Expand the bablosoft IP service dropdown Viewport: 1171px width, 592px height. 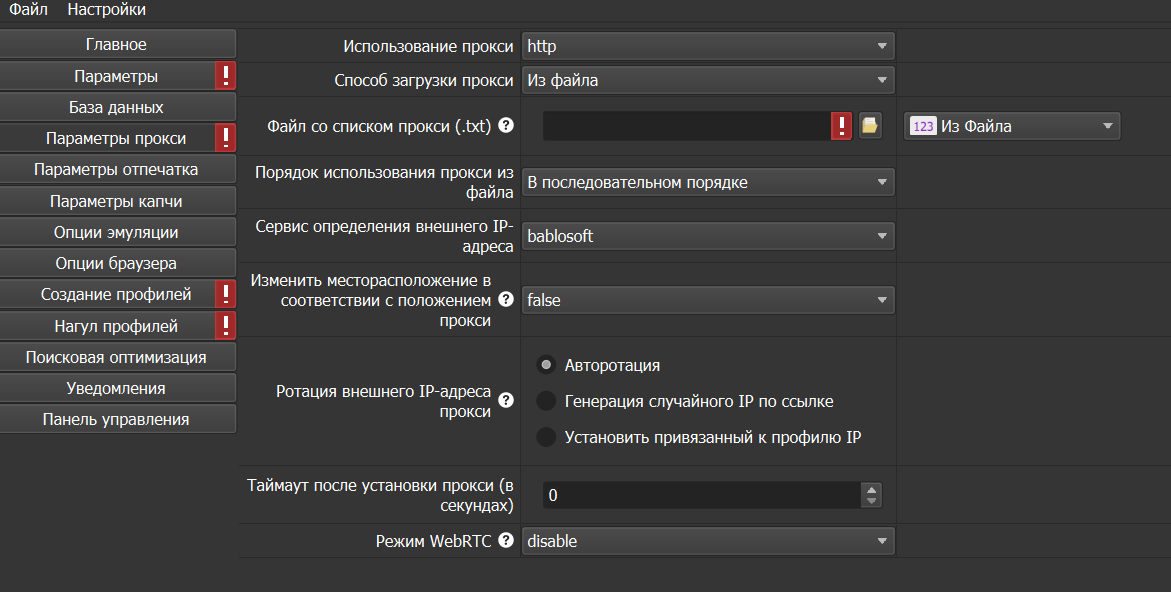pyautogui.click(x=707, y=236)
